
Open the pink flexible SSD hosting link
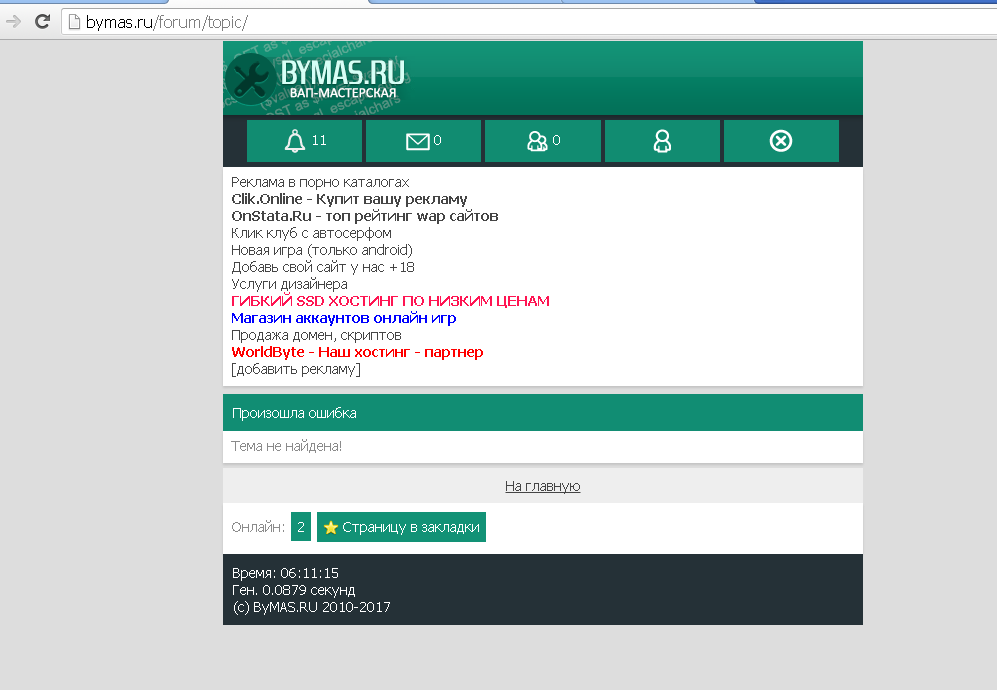click(390, 301)
